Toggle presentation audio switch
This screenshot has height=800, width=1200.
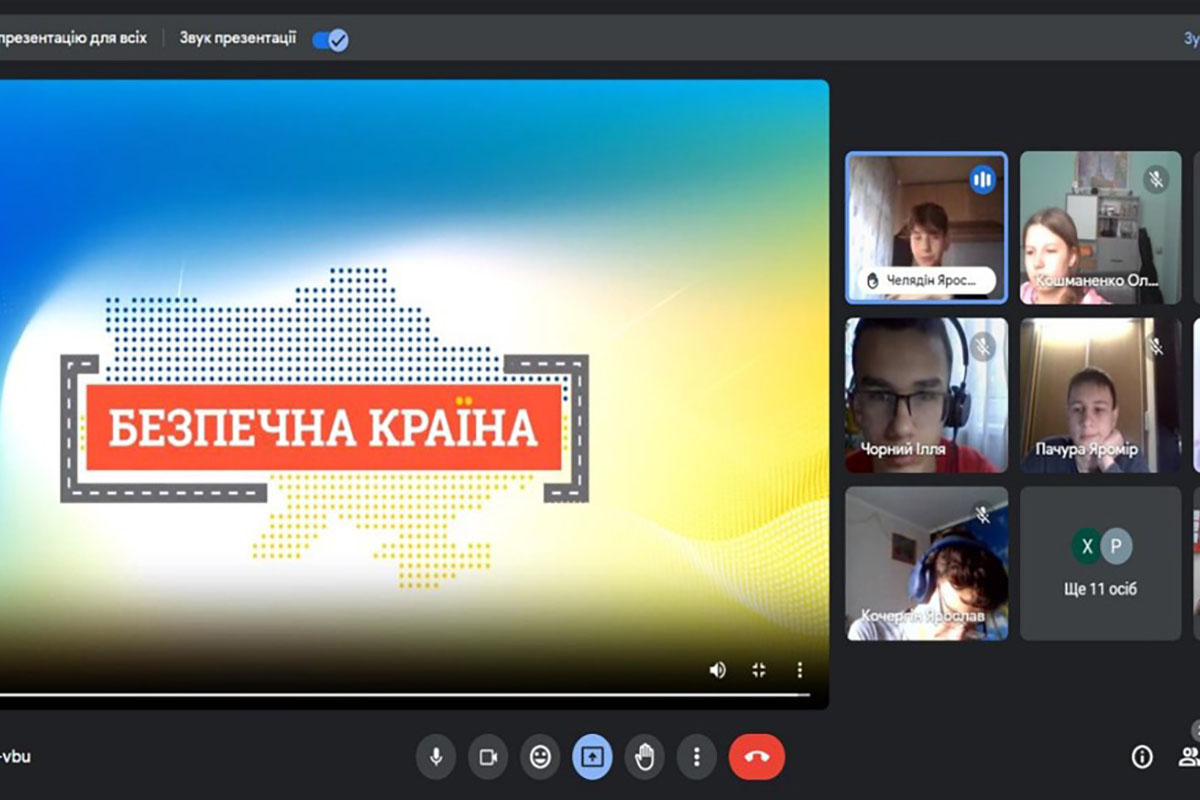point(330,40)
